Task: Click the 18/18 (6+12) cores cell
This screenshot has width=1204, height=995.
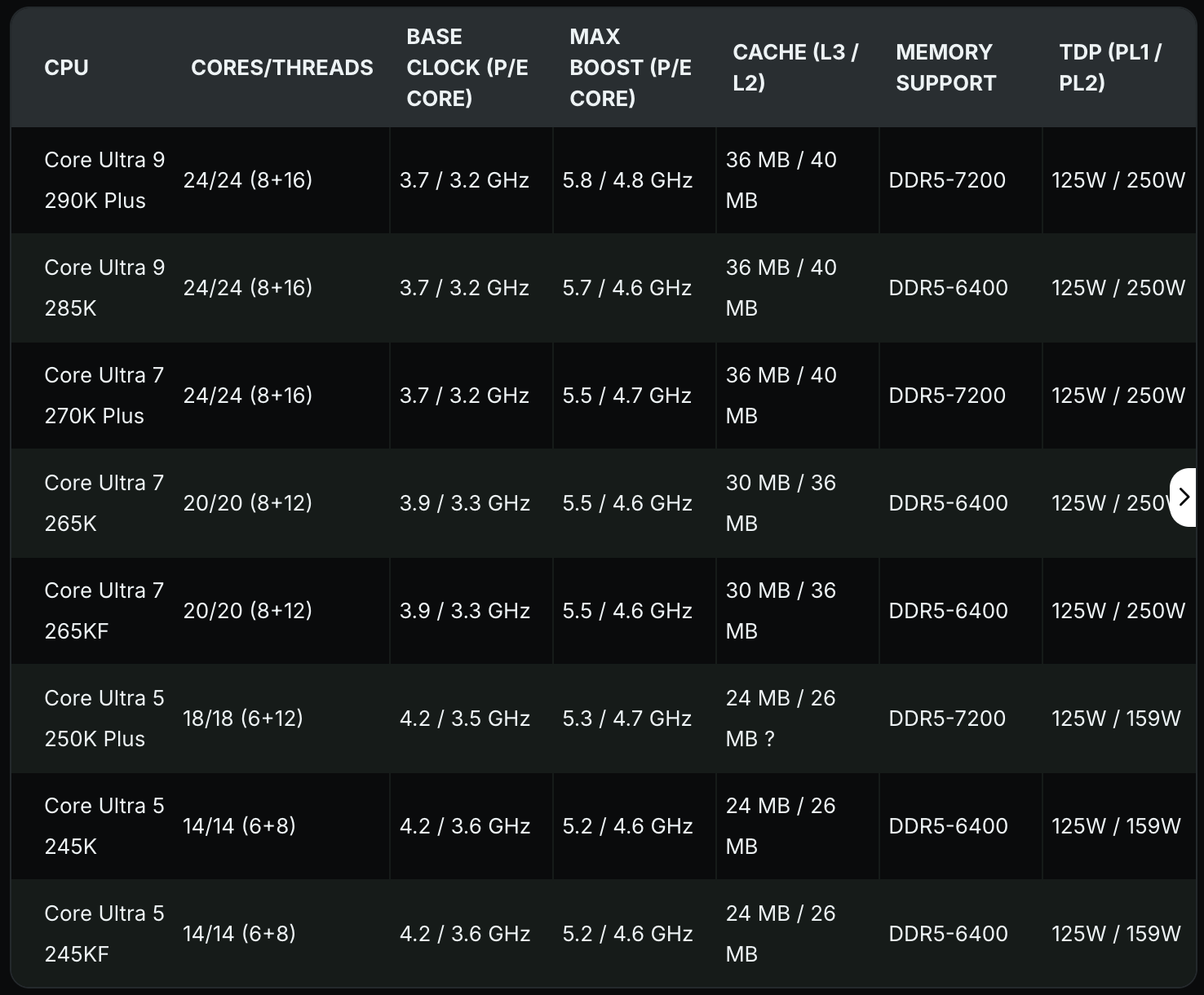Action: click(x=243, y=719)
